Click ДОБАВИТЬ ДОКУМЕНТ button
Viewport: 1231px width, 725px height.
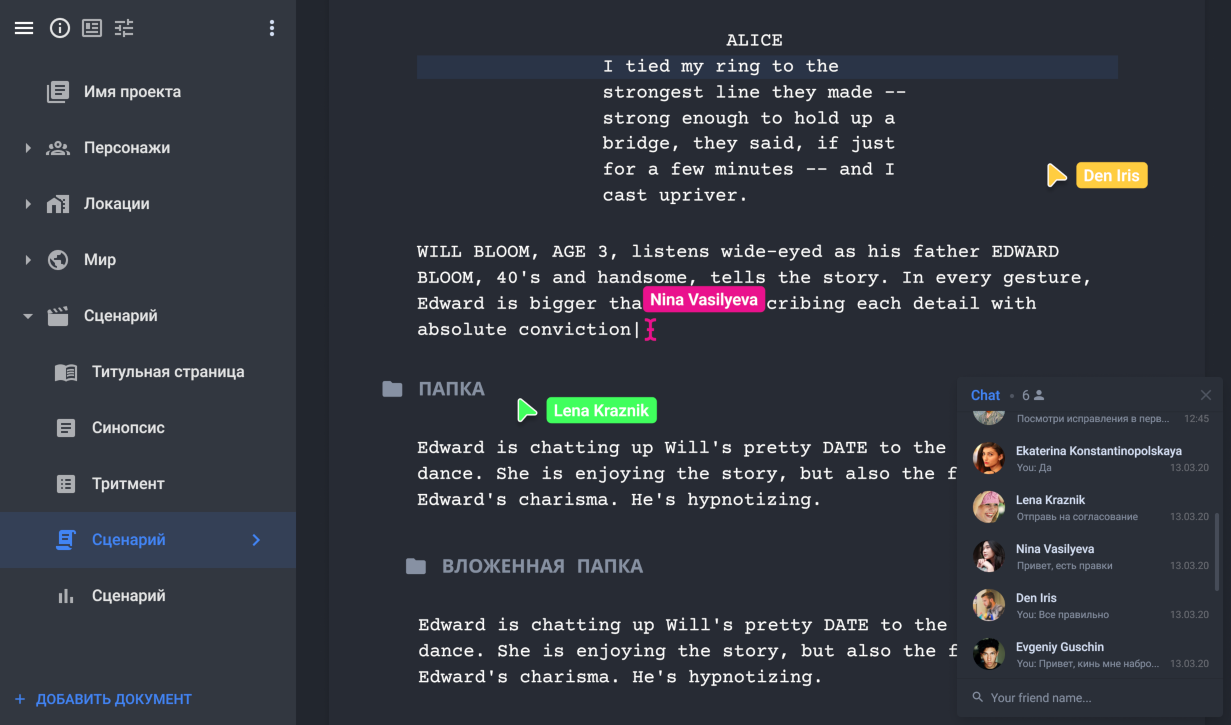103,699
